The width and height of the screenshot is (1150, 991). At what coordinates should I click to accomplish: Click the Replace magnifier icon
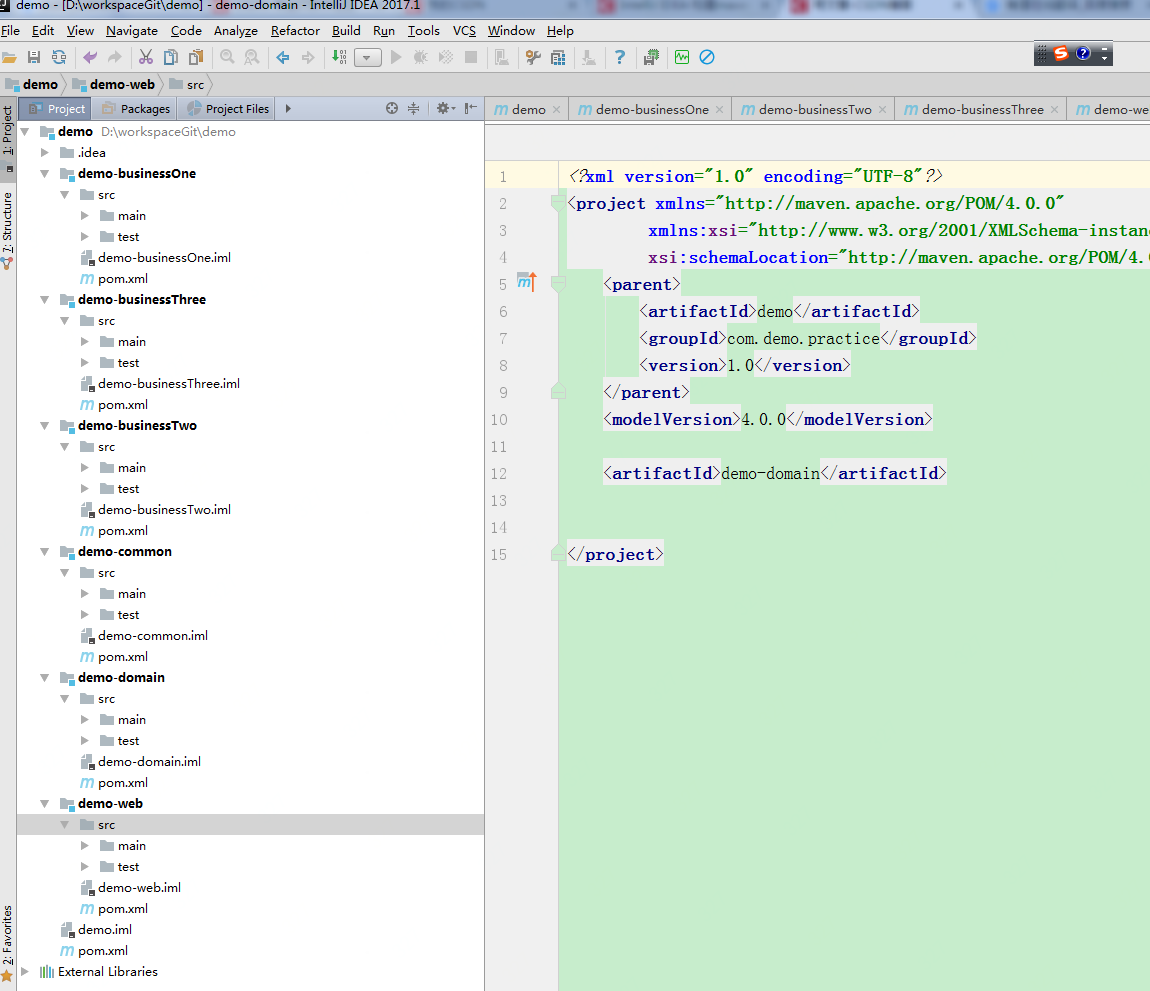[252, 57]
